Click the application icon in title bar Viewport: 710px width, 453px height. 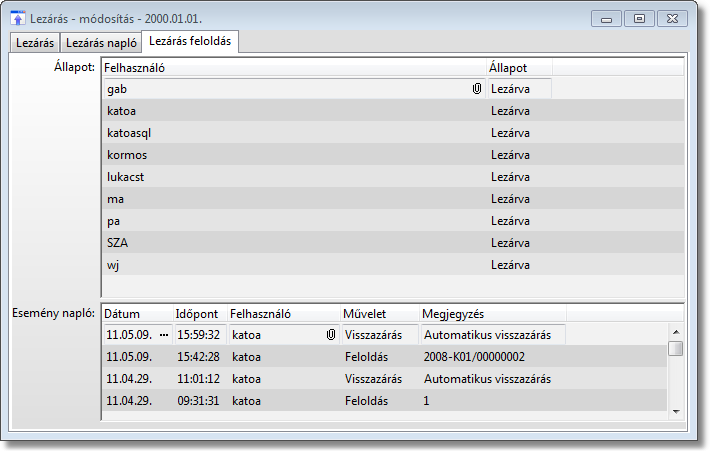tap(18, 19)
